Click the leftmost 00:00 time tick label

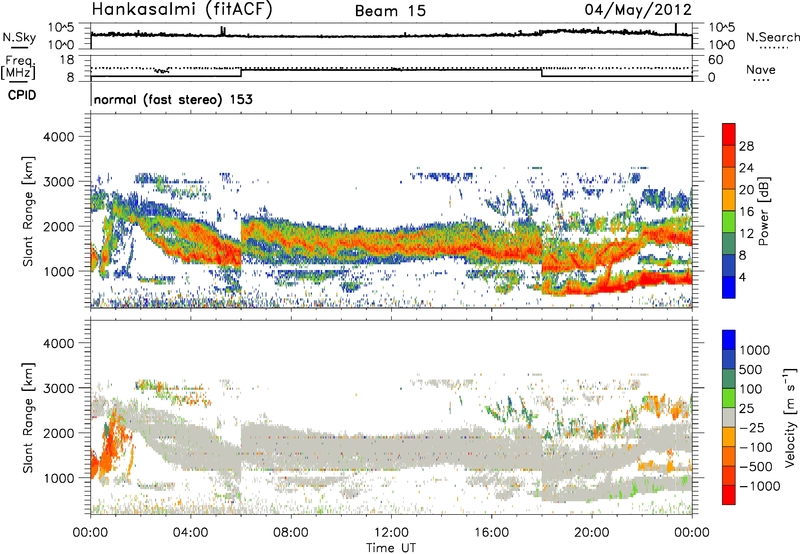point(91,533)
